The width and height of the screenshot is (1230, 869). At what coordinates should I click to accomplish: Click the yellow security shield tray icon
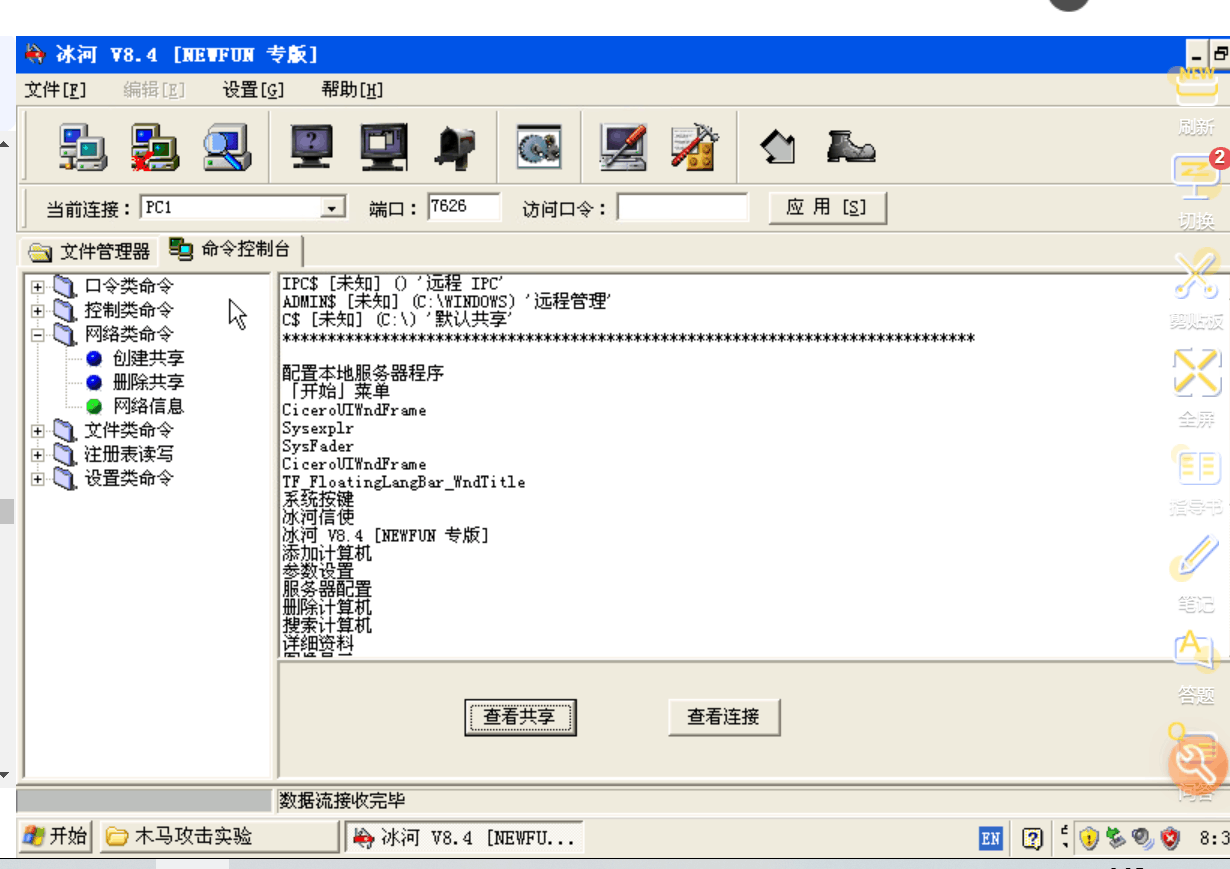[1089, 837]
